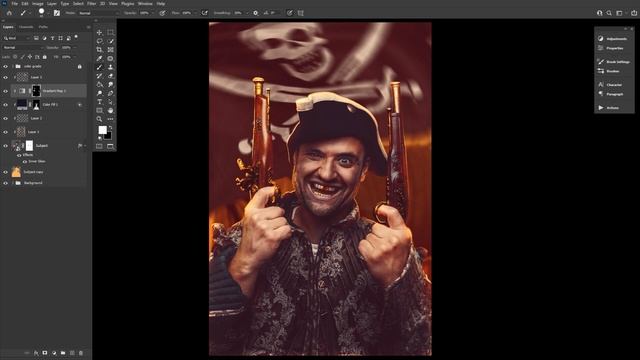Open the Brushes panel

pyautogui.click(x=609, y=71)
